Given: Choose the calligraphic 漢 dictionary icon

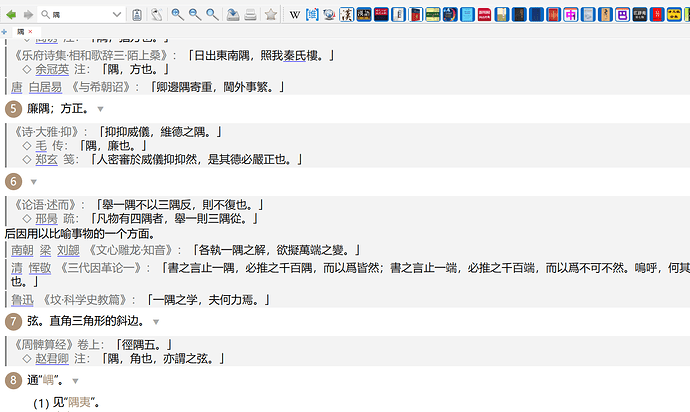Looking at the screenshot, I should [x=347, y=15].
